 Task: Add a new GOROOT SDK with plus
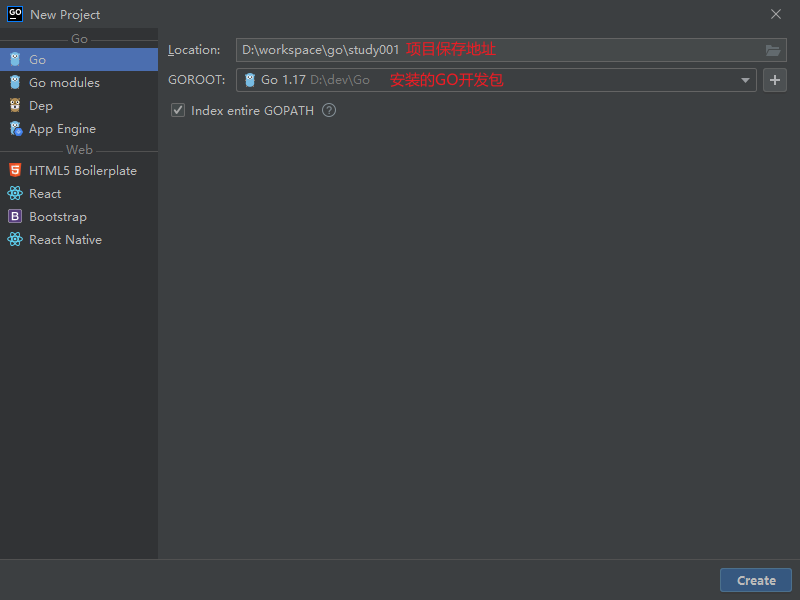(774, 80)
